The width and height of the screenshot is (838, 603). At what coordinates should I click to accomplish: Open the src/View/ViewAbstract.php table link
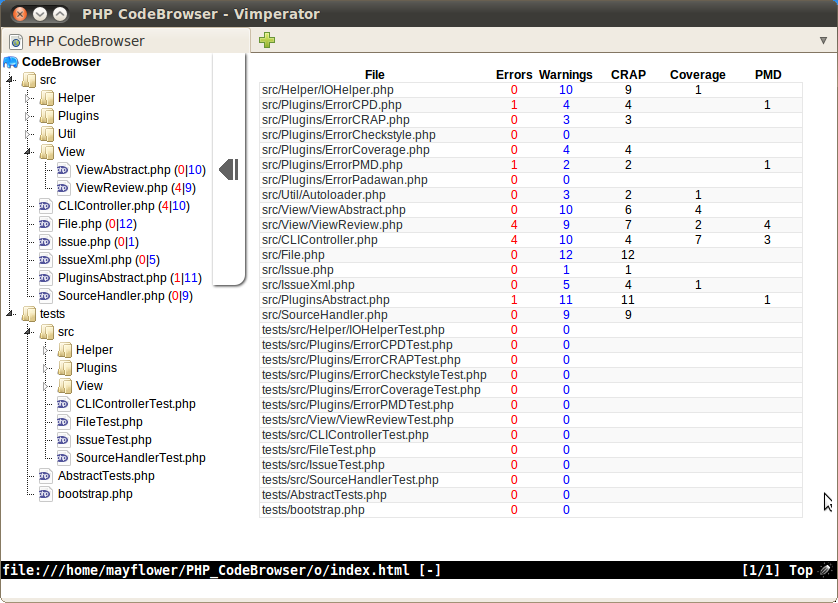pos(333,210)
